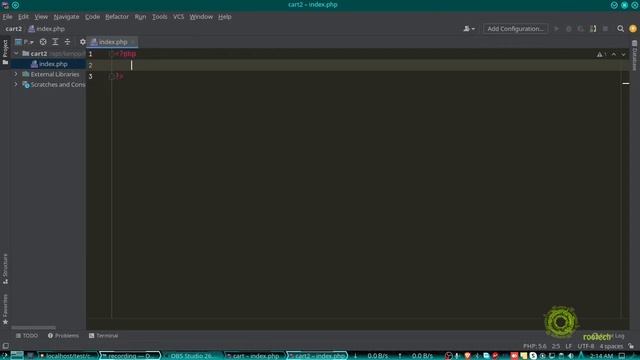Open the Navigate menu
The image size is (640, 360).
pos(66,17)
